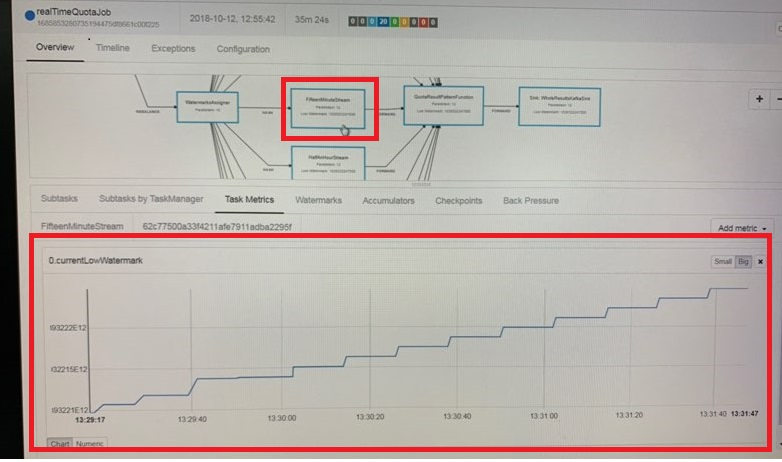Click the zoom out minus button
Viewport: 782px width, 462px height.
coord(778,99)
